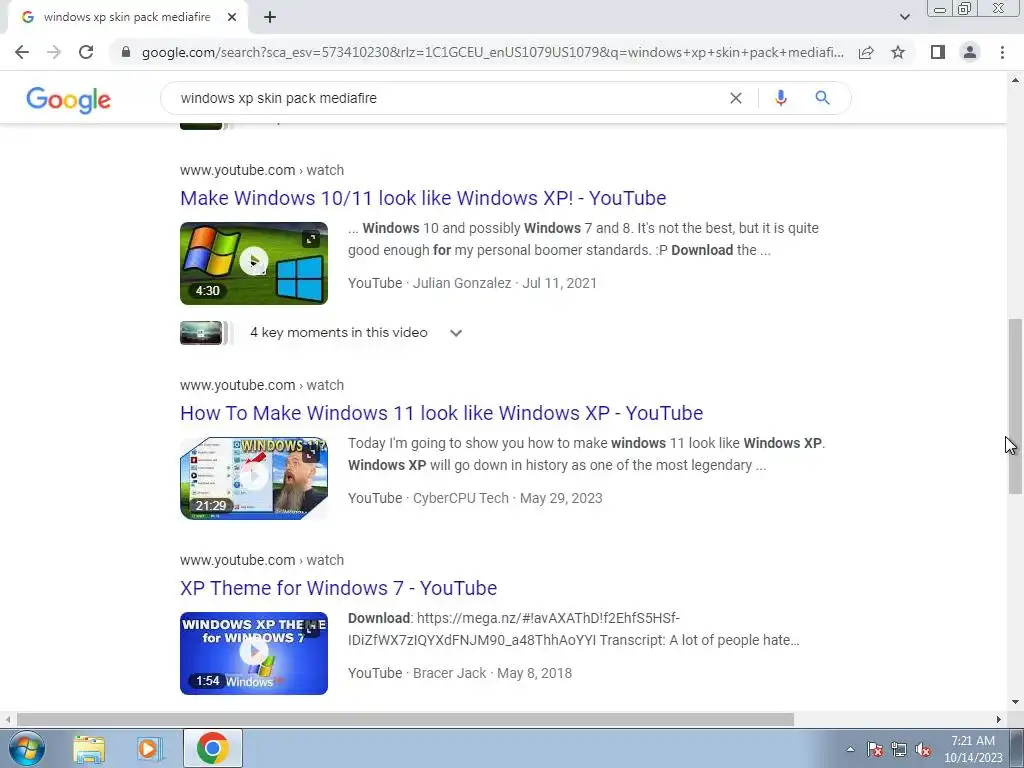1024x768 pixels.
Task: Start a voice search with microphone
Action: (x=780, y=98)
